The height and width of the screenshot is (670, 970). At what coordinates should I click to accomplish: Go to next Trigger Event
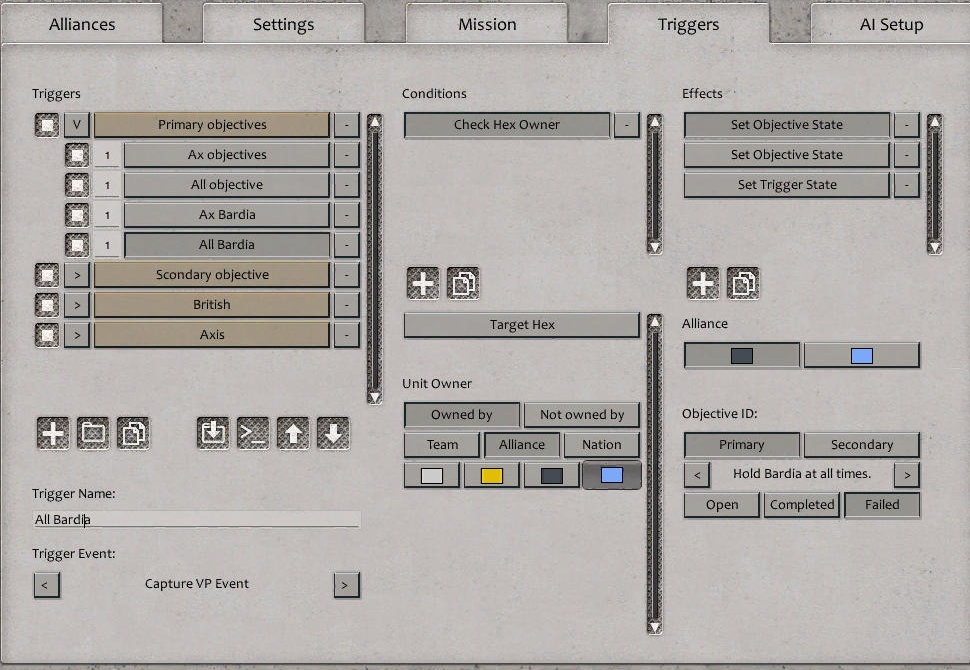[346, 585]
